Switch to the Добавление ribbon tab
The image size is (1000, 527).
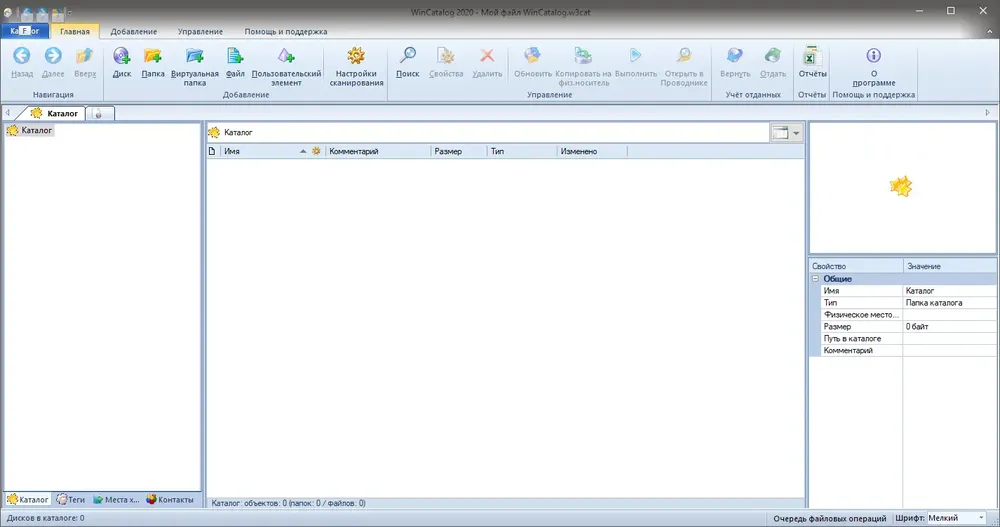tap(133, 31)
